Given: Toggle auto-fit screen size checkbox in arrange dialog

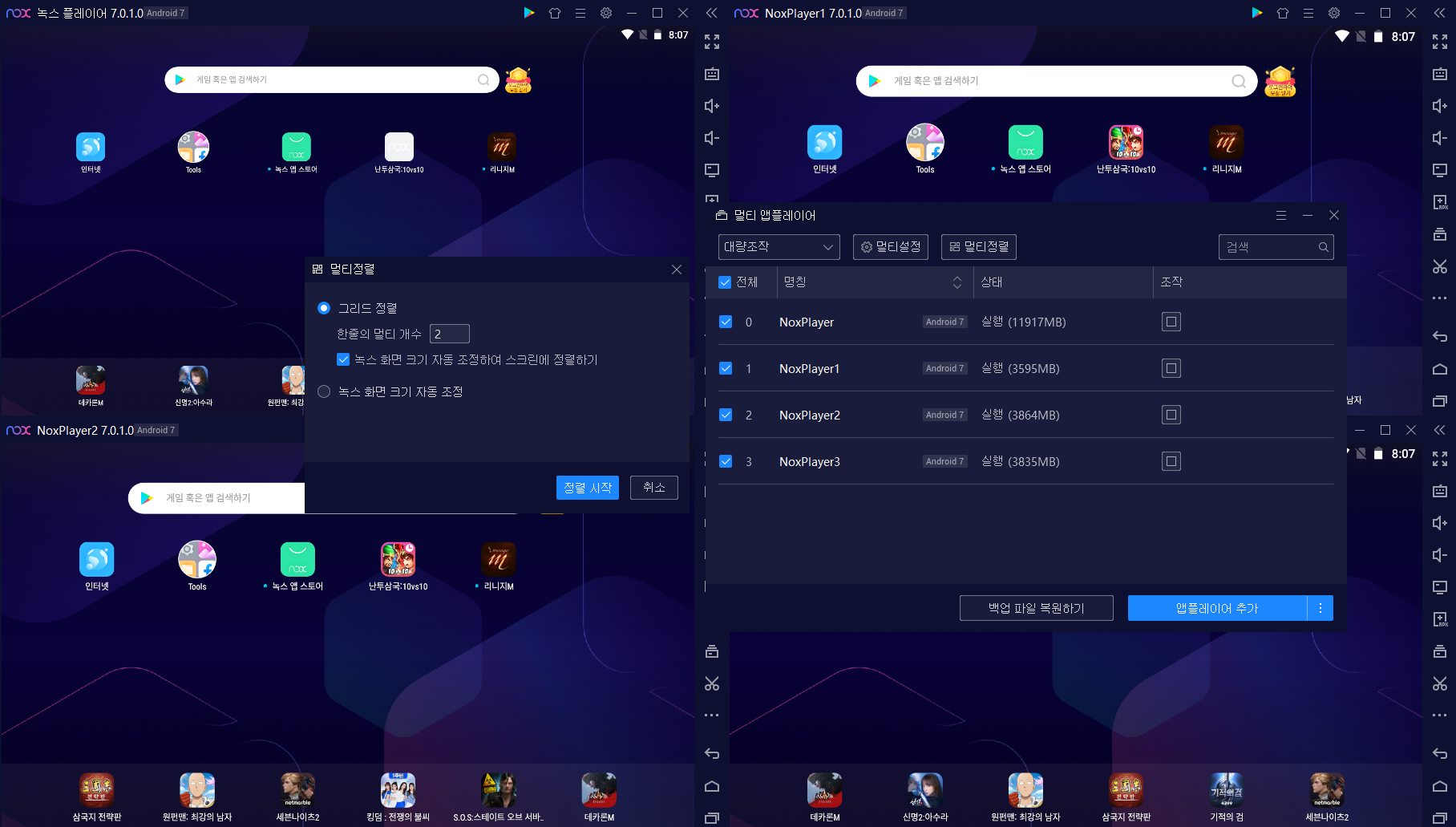Looking at the screenshot, I should point(343,359).
